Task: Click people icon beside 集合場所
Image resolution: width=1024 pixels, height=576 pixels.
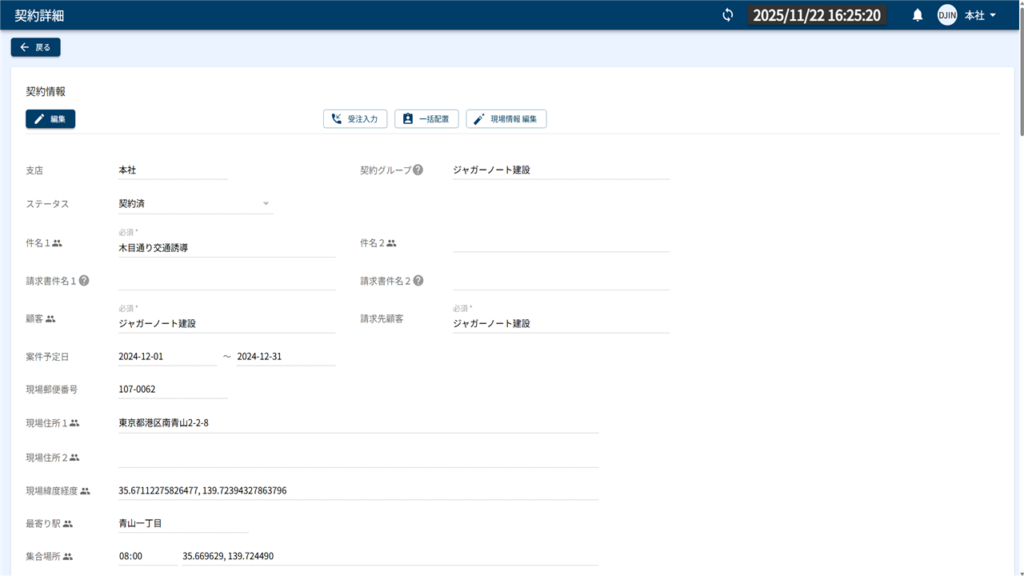Action: pyautogui.click(x=68, y=556)
